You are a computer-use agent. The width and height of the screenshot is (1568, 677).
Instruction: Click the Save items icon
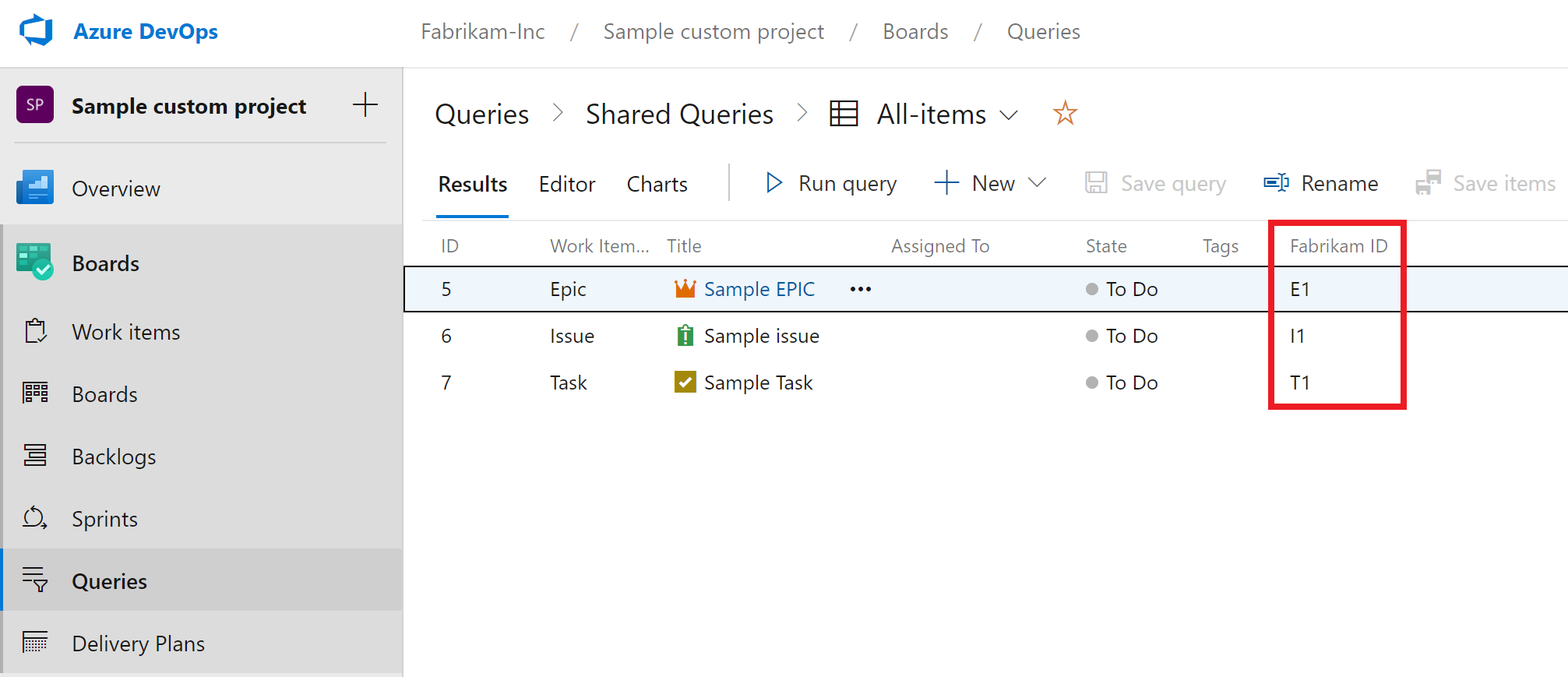(1428, 183)
